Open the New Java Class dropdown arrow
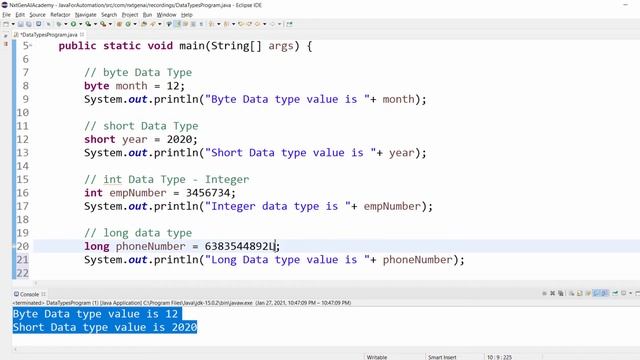Screen dimensions: 640x360 coord(135,24)
